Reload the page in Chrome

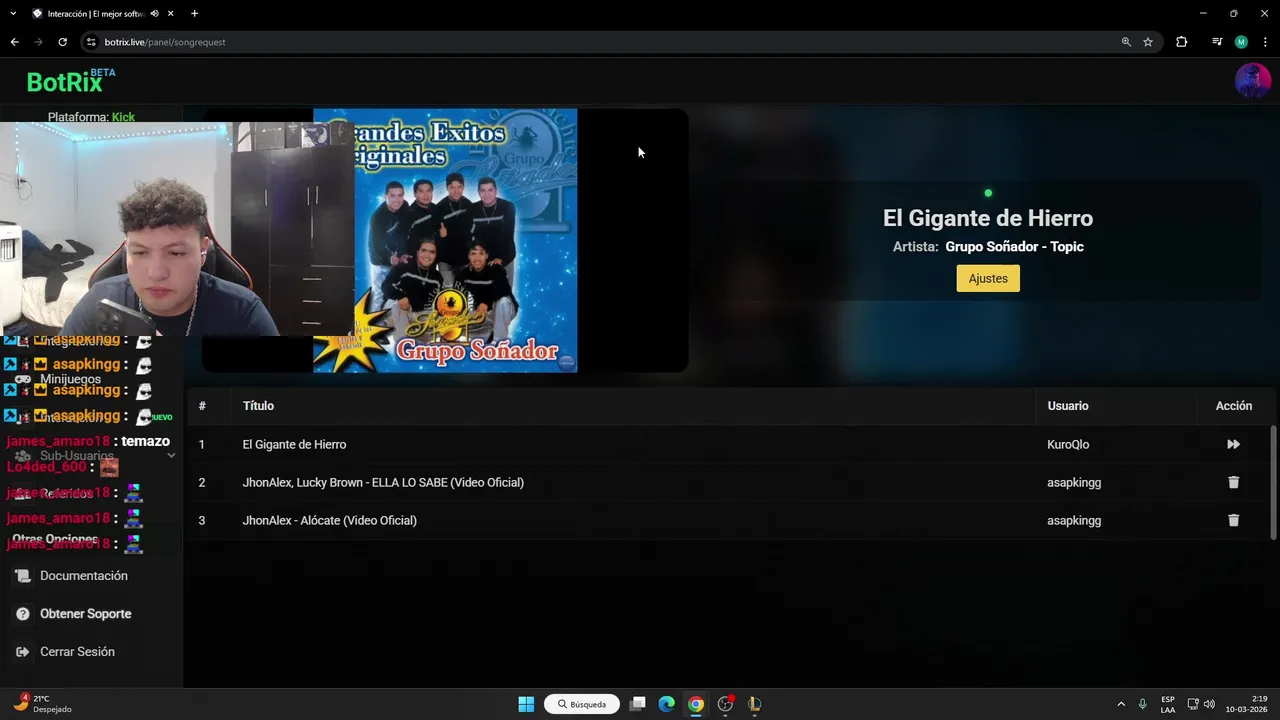pos(62,42)
